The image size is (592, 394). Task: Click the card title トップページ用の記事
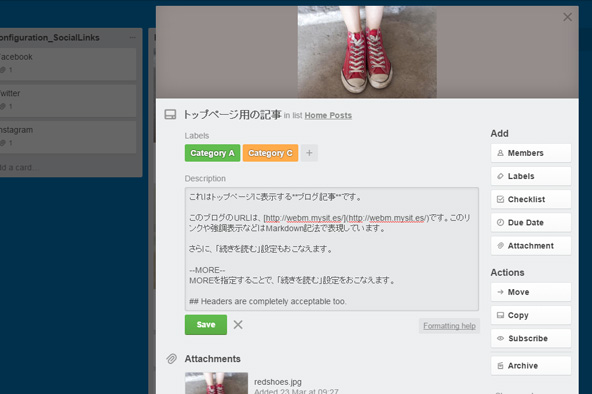tap(232, 114)
